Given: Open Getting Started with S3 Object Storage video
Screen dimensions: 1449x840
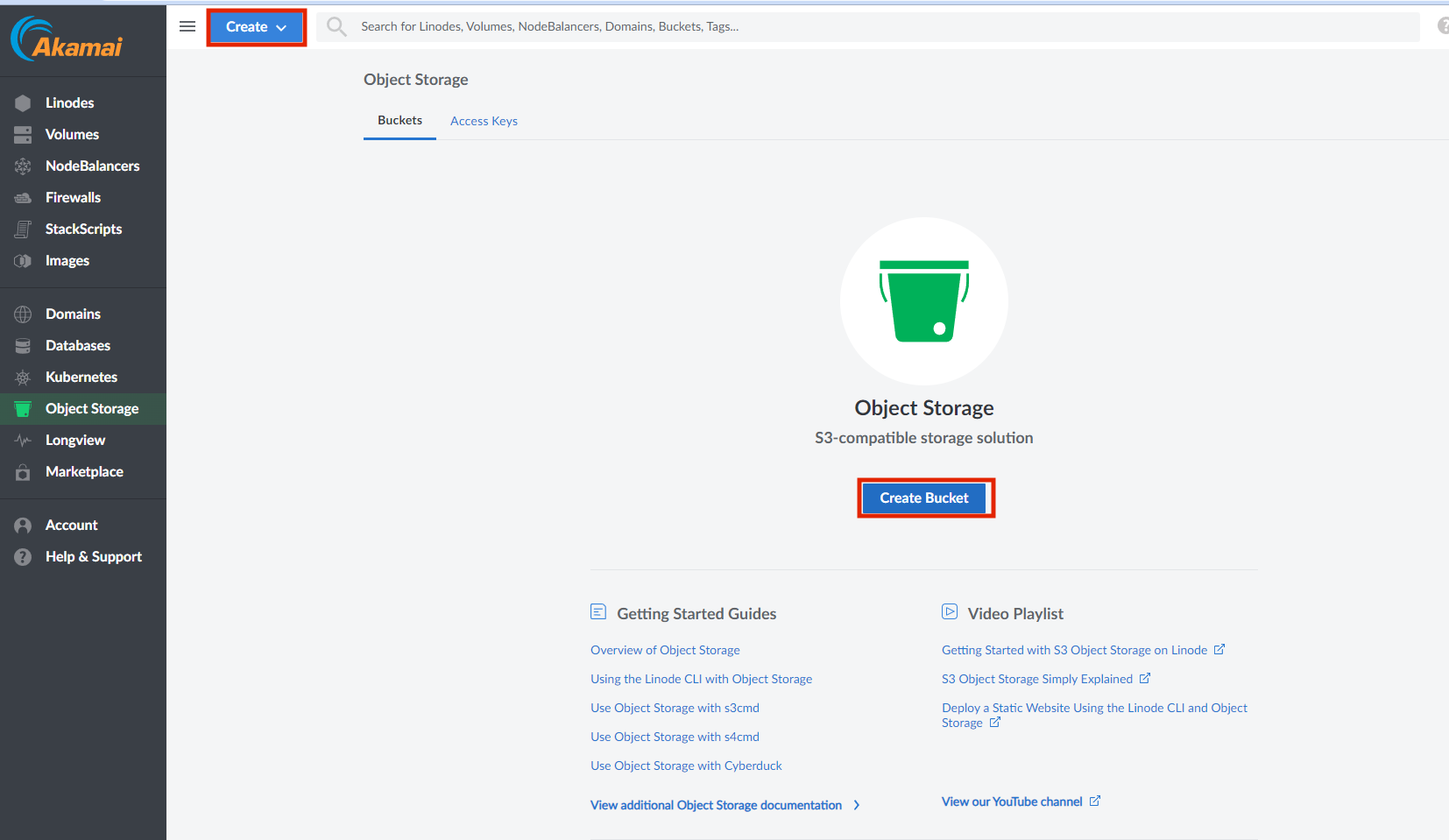Looking at the screenshot, I should click(1083, 650).
